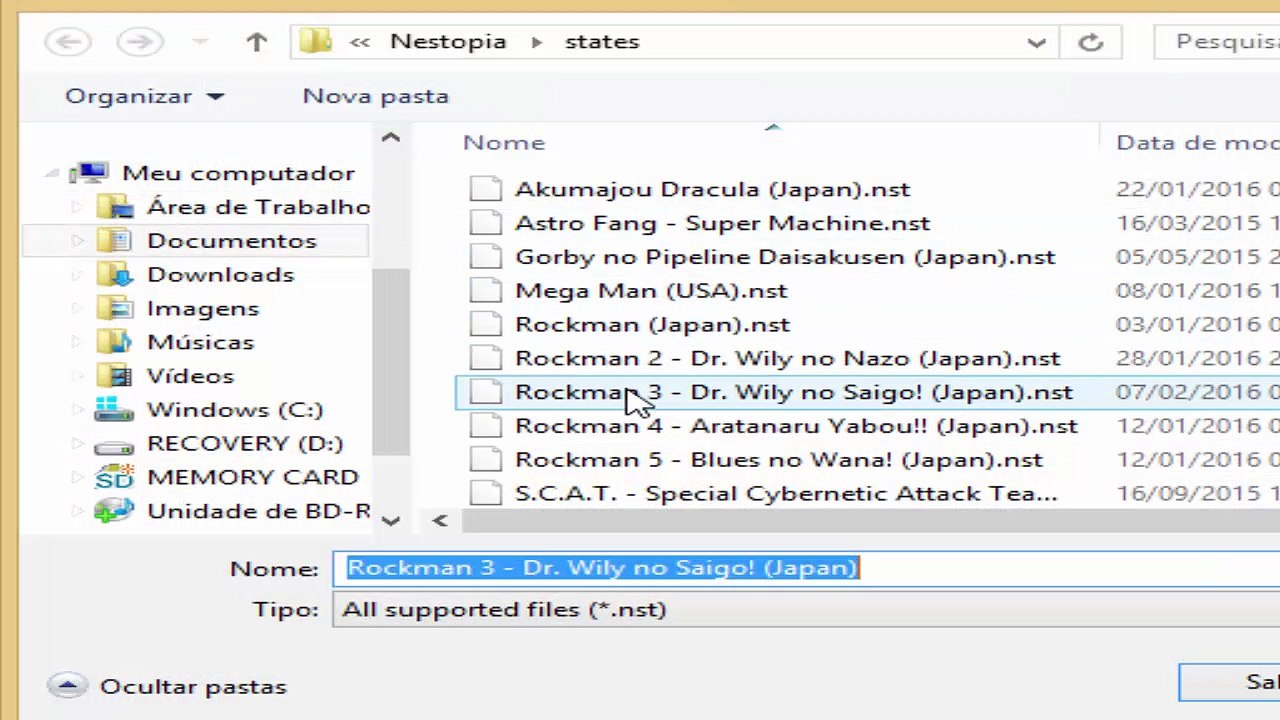Collapse folders with Ocultar pastas

[x=168, y=687]
